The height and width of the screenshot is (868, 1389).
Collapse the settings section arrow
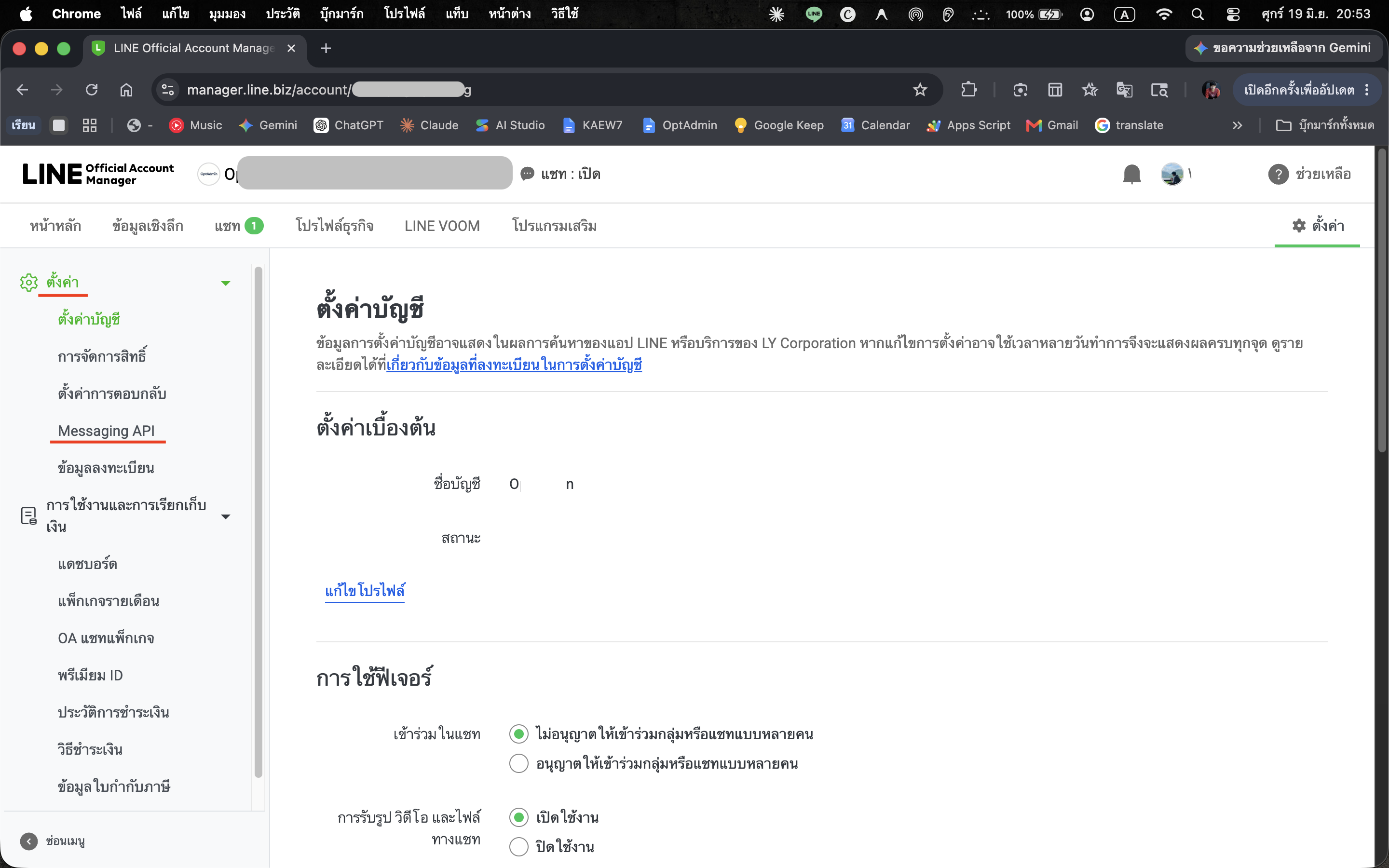coord(226,283)
